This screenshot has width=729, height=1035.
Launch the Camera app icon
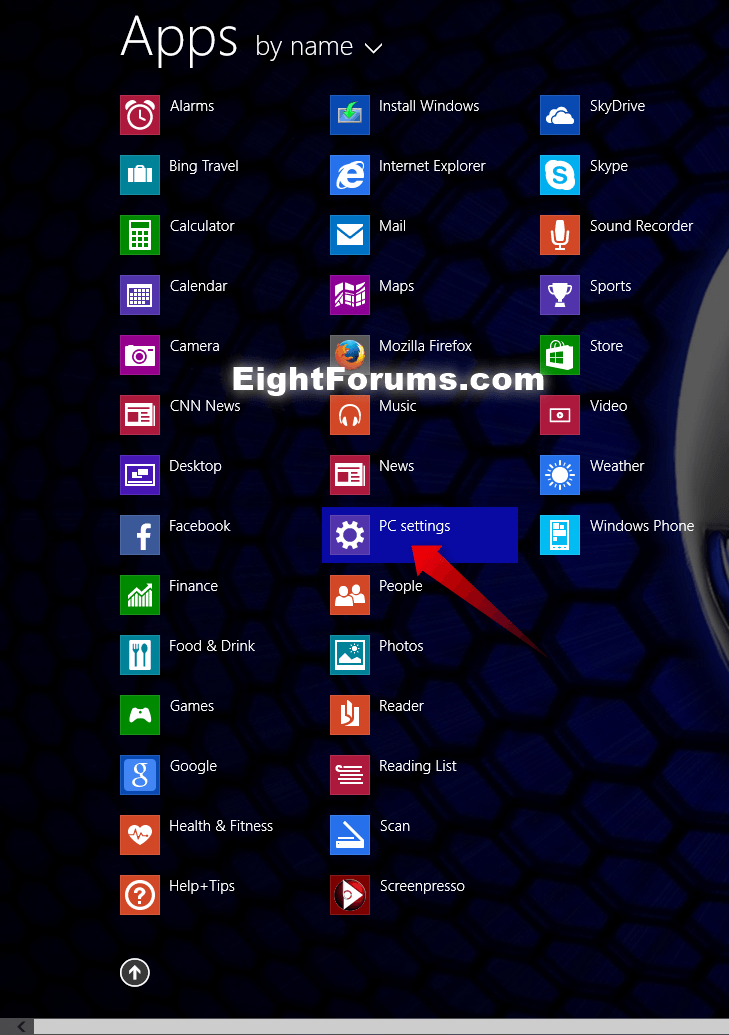click(139, 355)
